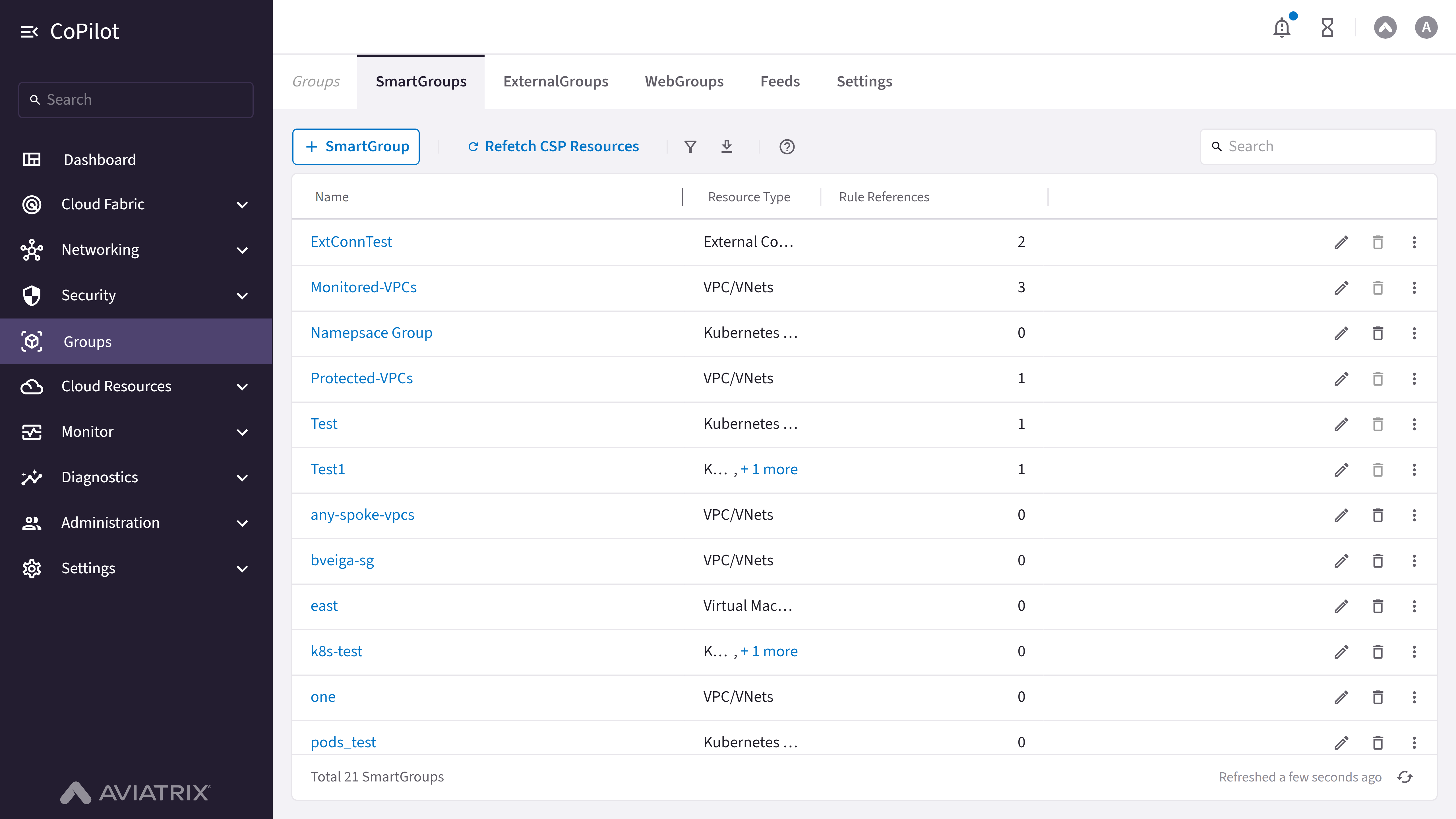Show the +1 more types for Test1

(x=769, y=470)
